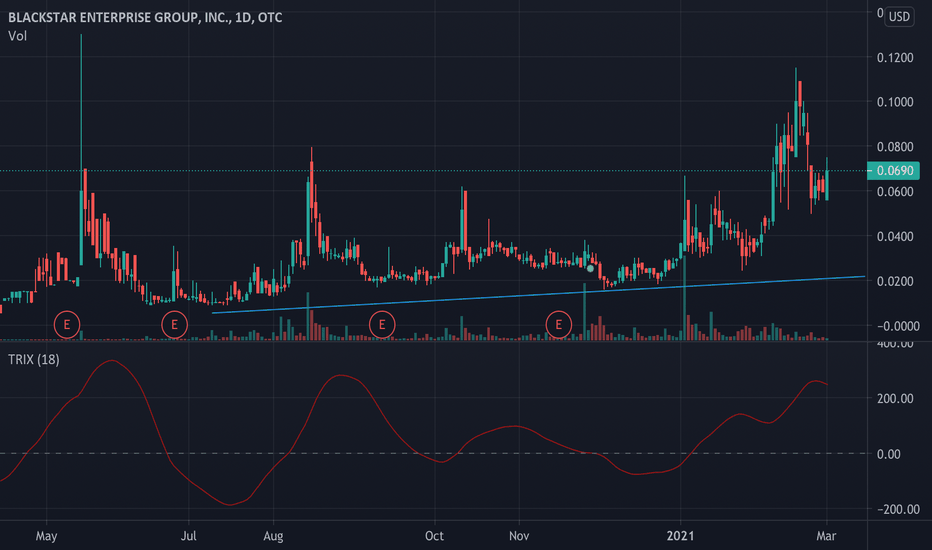Click the 2021 label on time axis
The height and width of the screenshot is (550, 932).
[680, 536]
